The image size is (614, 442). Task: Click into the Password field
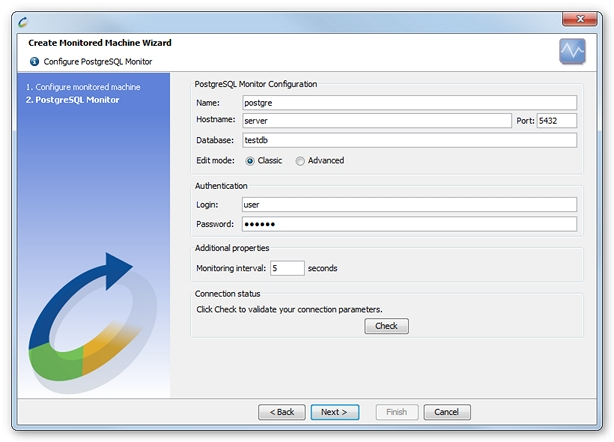[408, 224]
